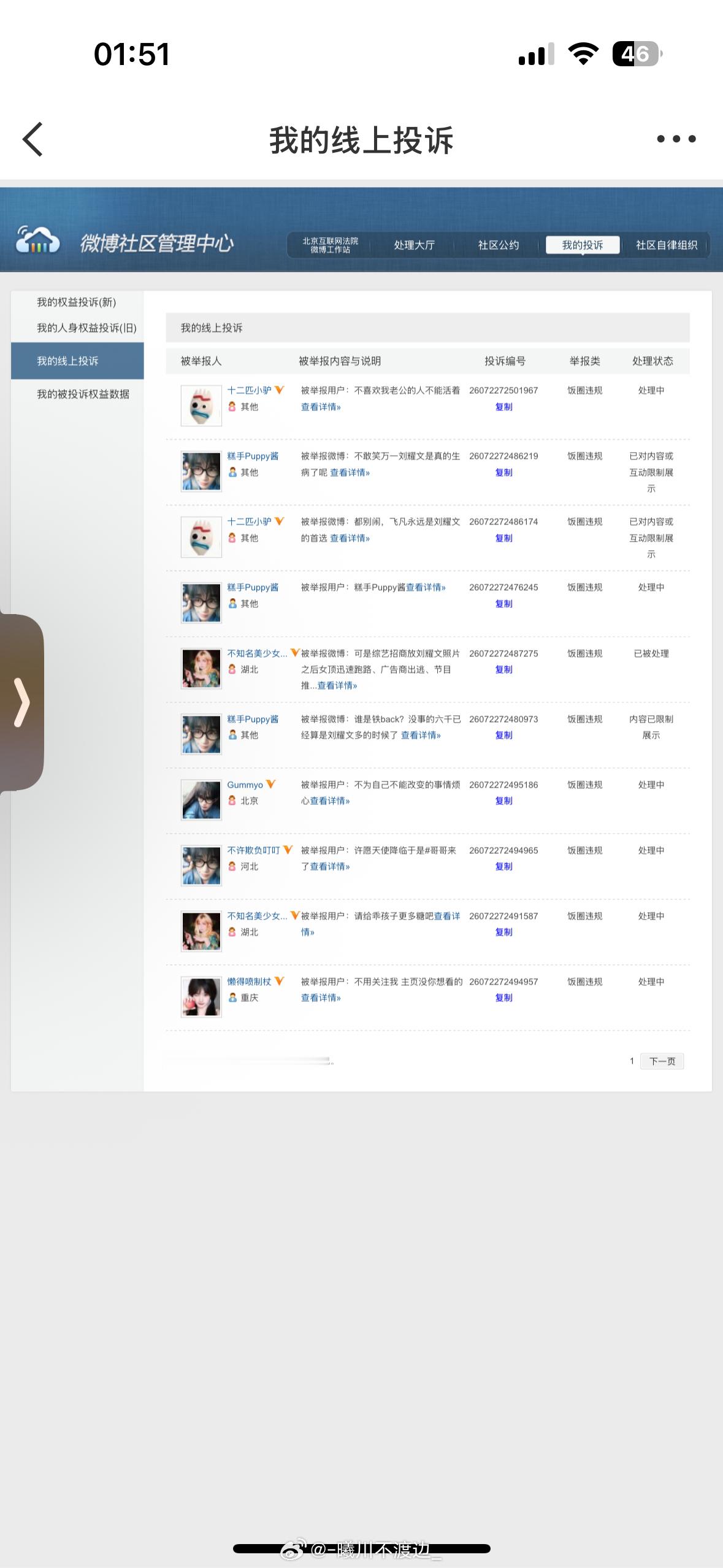
Task: Click the Weibo cloud logo icon
Action: [37, 240]
